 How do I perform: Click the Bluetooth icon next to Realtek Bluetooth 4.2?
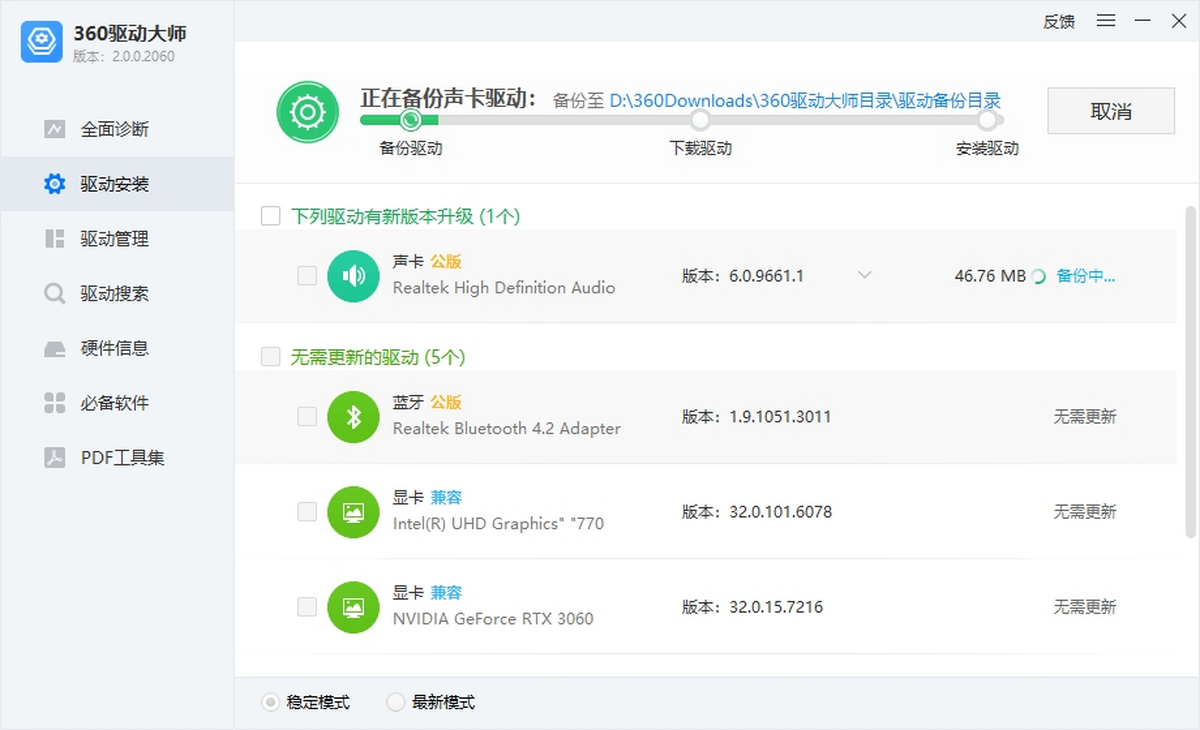pos(353,417)
